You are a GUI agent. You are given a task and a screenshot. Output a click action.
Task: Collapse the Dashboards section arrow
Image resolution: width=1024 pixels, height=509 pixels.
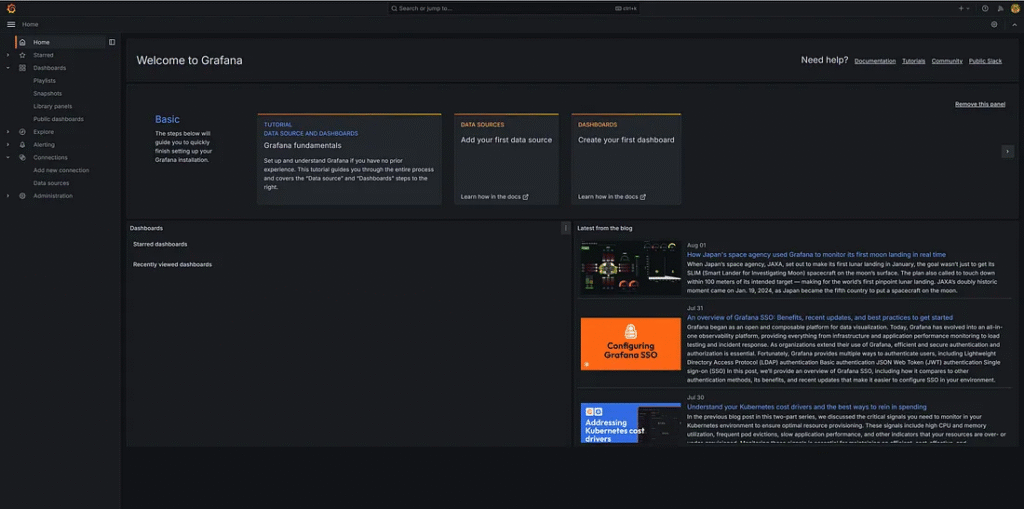(x=8, y=68)
